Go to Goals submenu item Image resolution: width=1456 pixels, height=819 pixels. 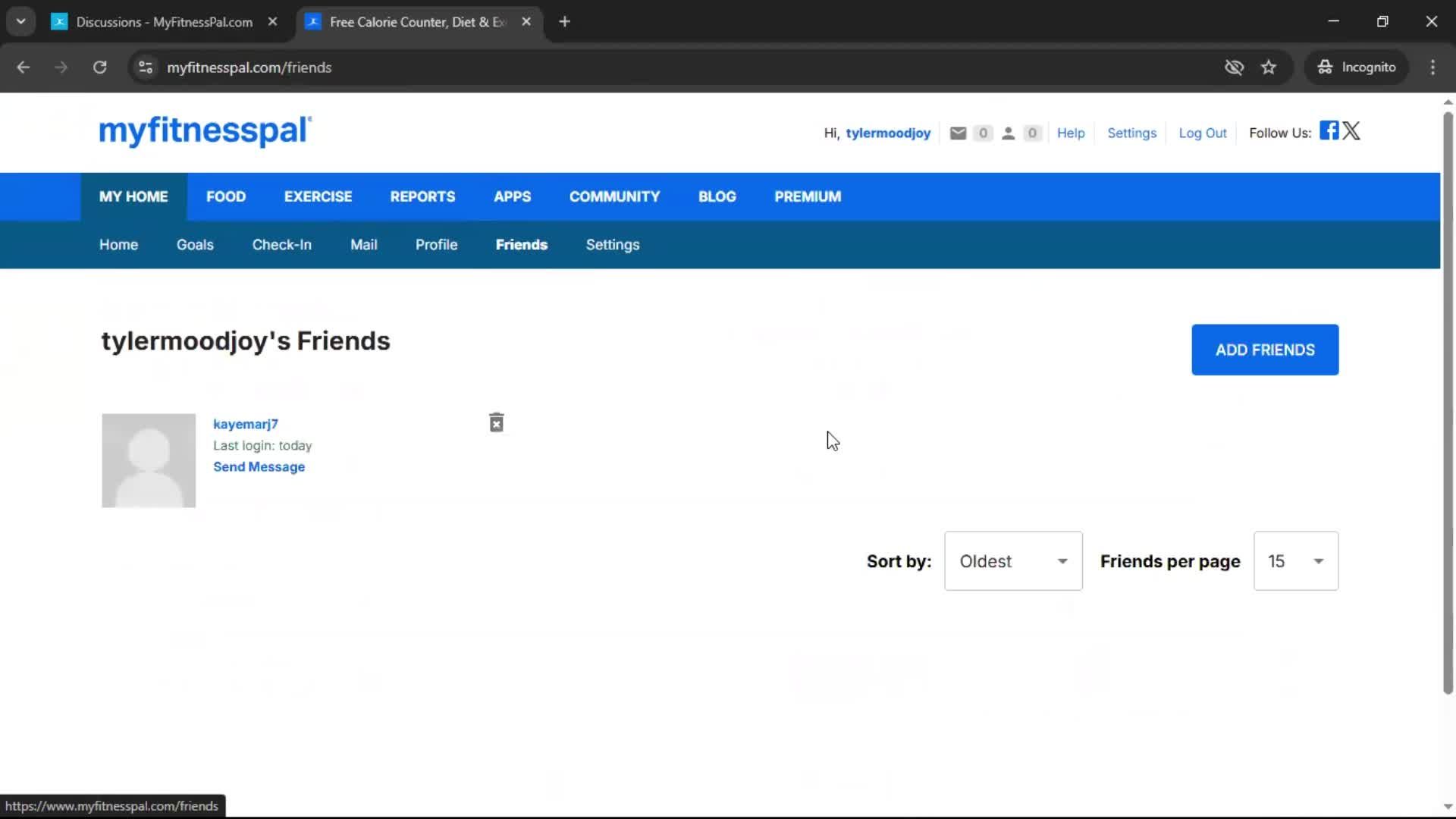[x=195, y=245]
